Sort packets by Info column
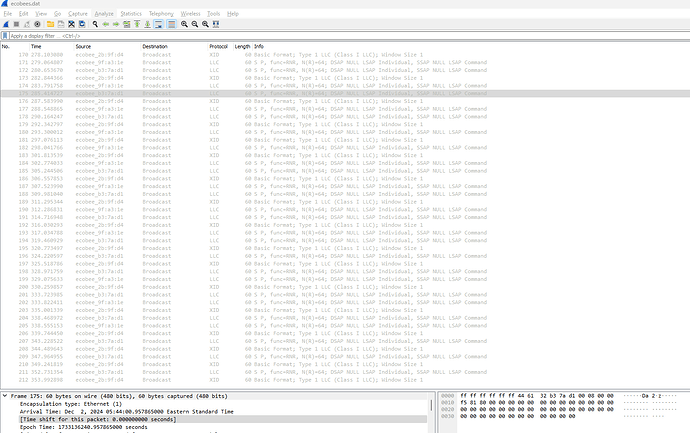Viewport: 690px width, 433px height. click(471, 46)
